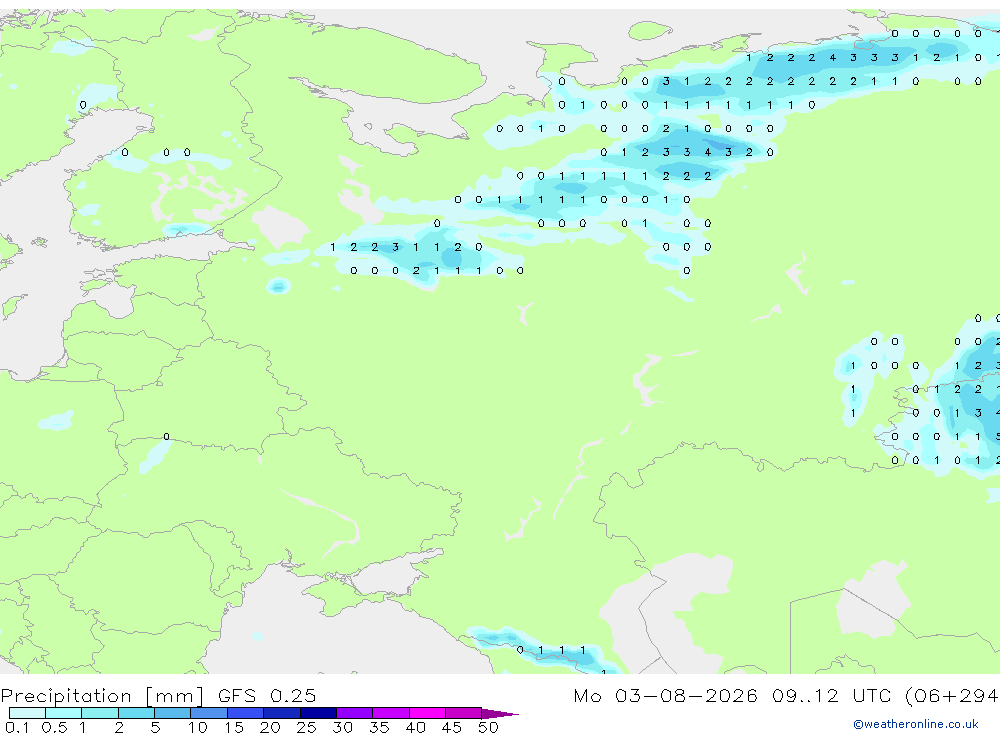1000x733 pixels.
Task: Pick the 40–45 mm magenta-purple legend swatch
Action: point(427,713)
